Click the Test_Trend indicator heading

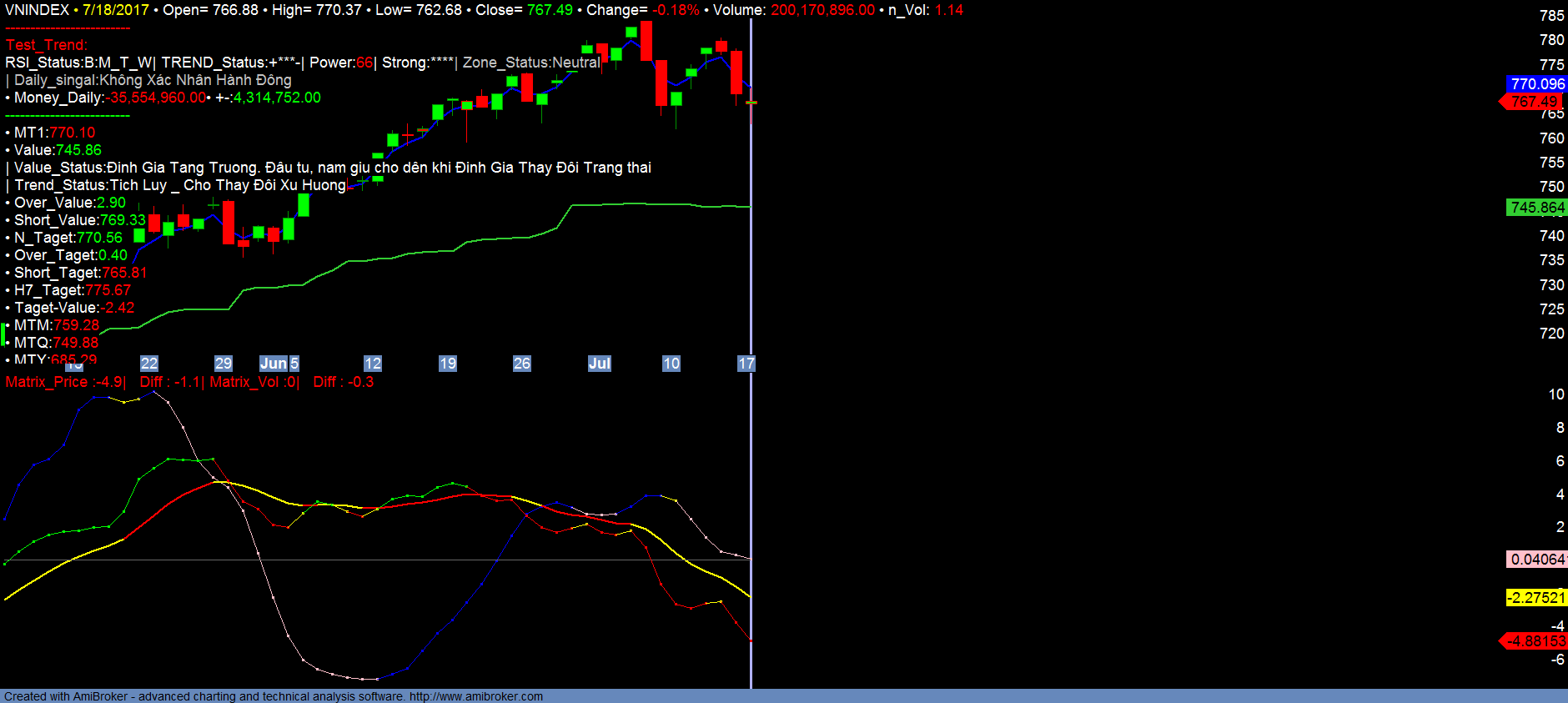[46, 45]
